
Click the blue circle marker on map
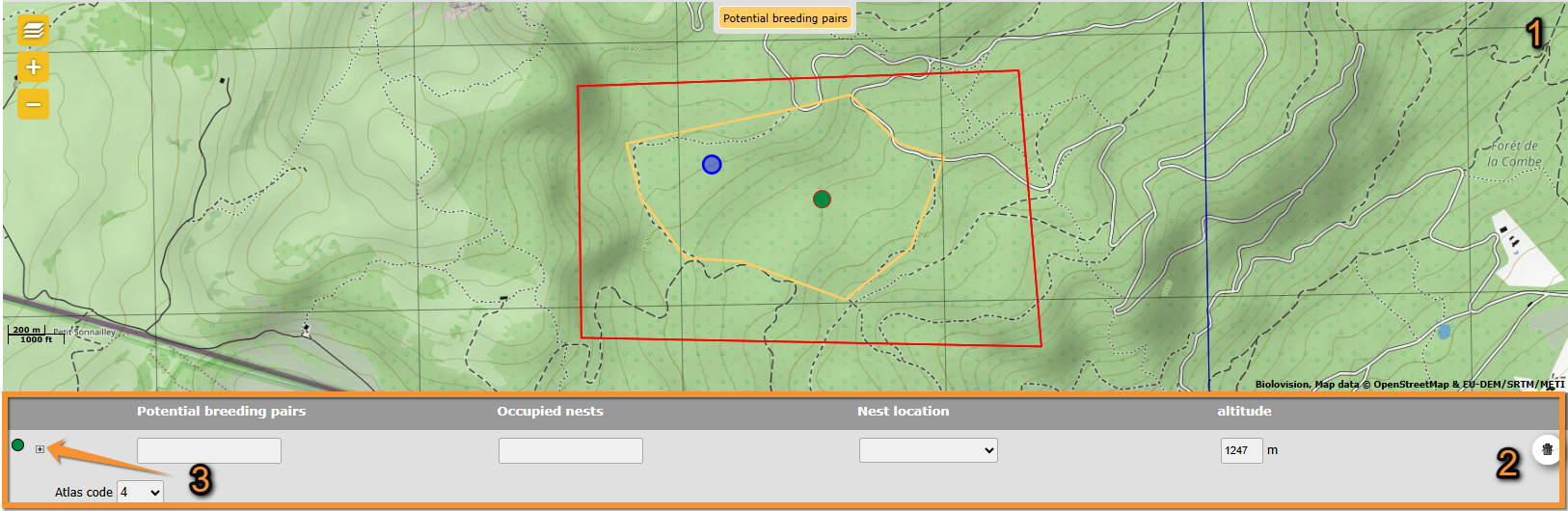(712, 165)
